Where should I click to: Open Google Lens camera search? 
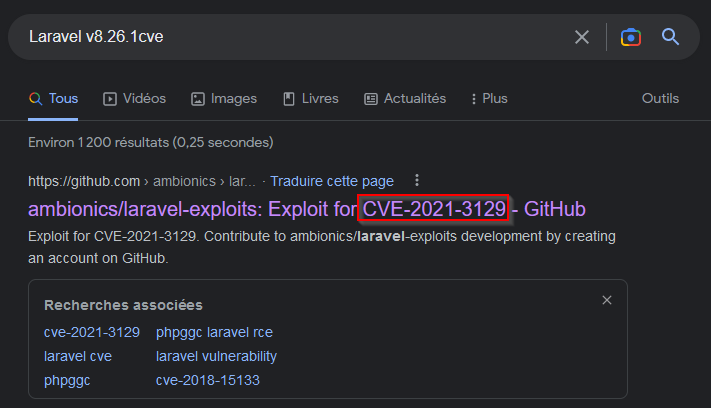tap(631, 37)
